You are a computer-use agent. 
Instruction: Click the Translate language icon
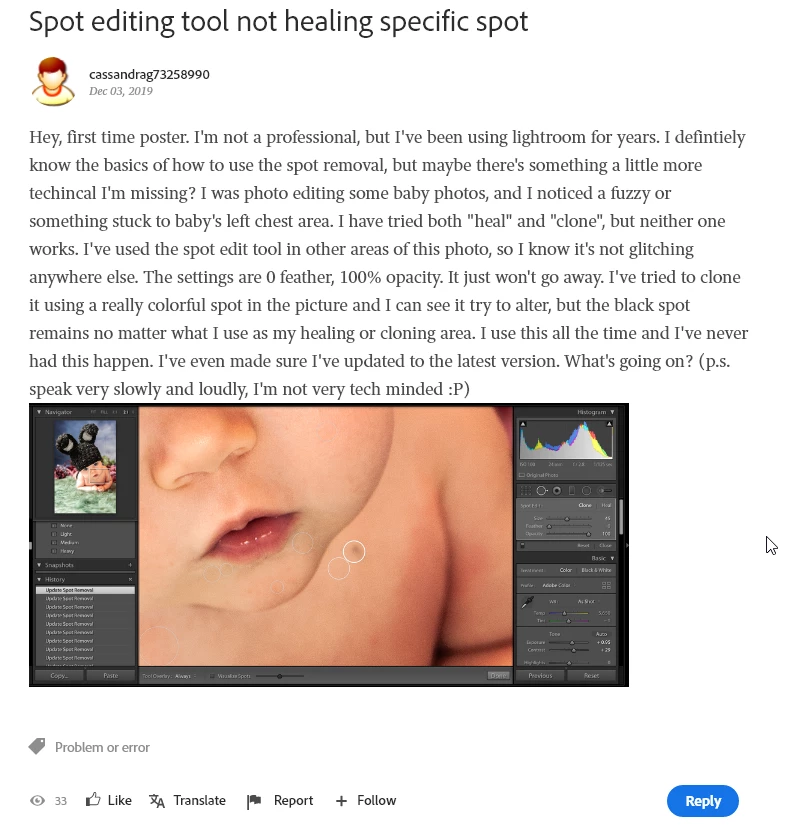point(156,801)
